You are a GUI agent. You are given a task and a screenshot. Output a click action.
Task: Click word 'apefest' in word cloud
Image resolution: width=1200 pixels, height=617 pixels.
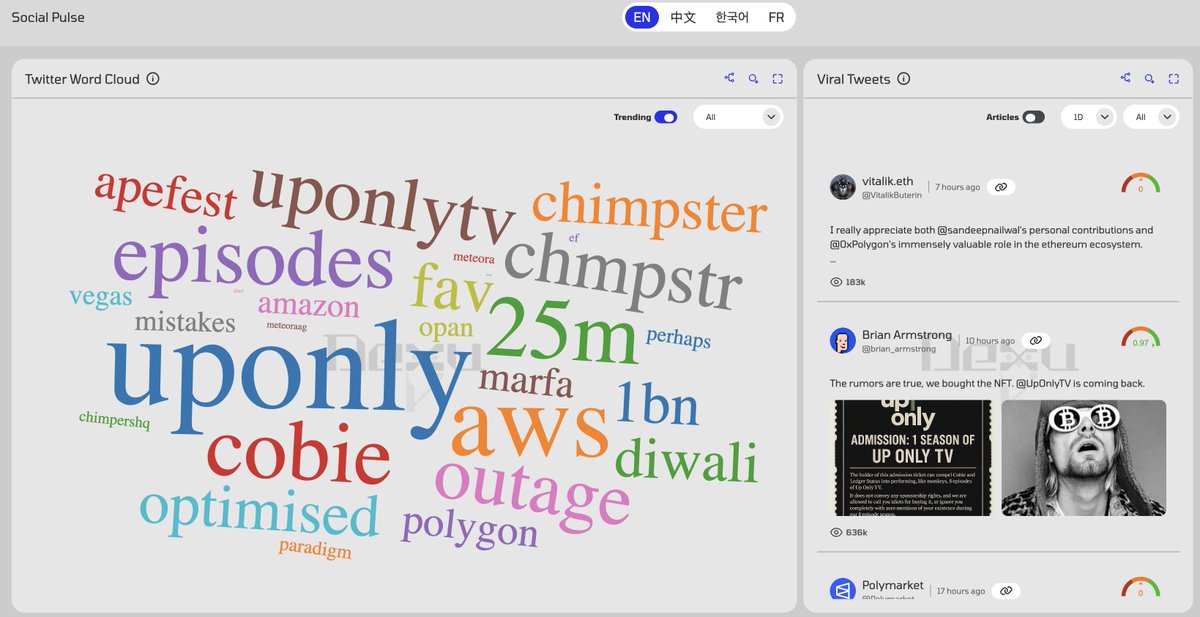pos(166,194)
